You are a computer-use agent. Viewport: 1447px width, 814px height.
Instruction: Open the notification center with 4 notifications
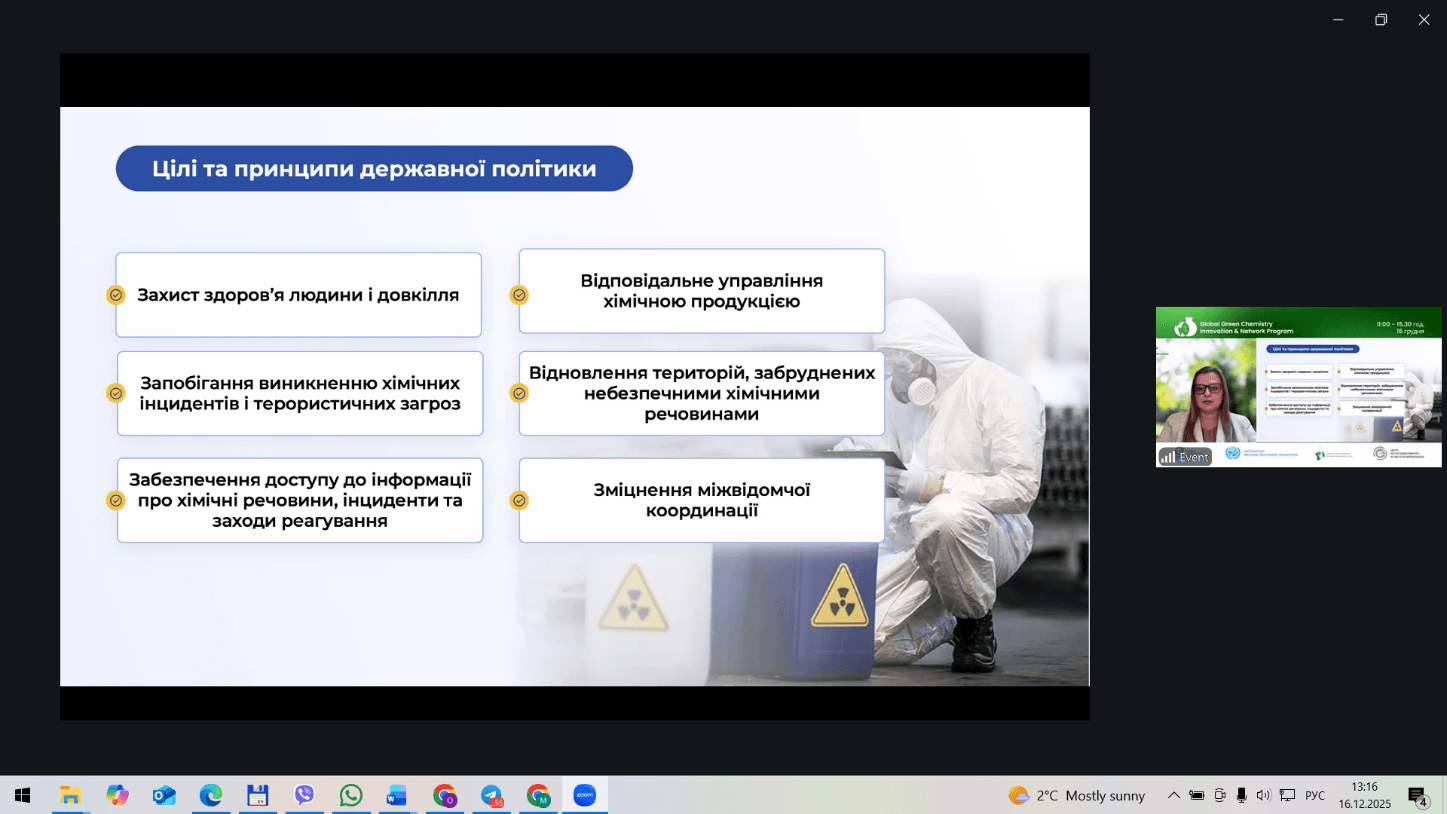pyautogui.click(x=1417, y=796)
